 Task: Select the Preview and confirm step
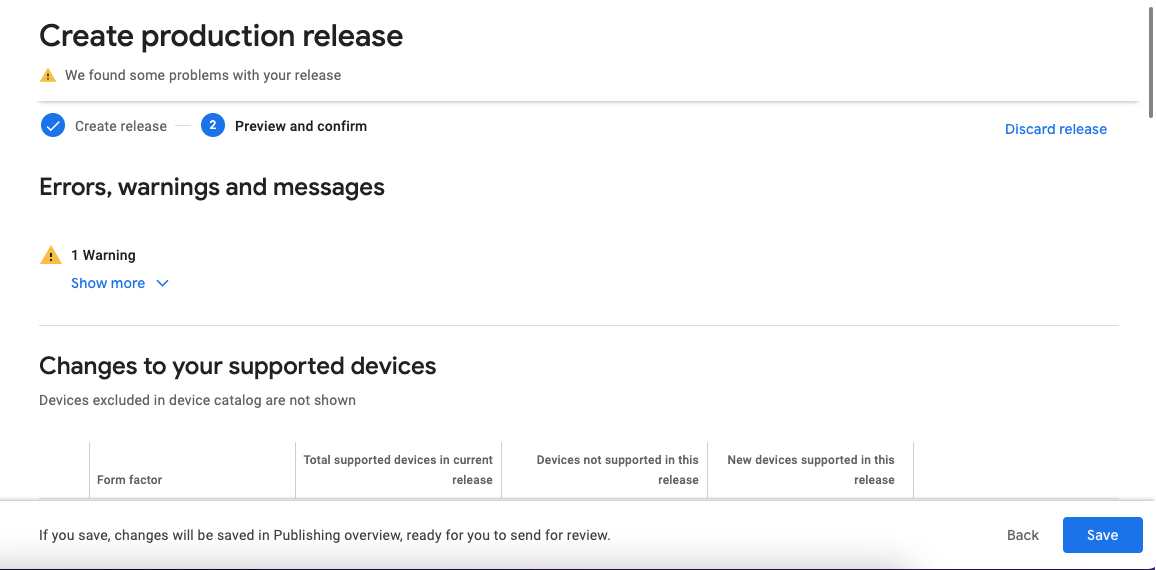pyautogui.click(x=300, y=127)
